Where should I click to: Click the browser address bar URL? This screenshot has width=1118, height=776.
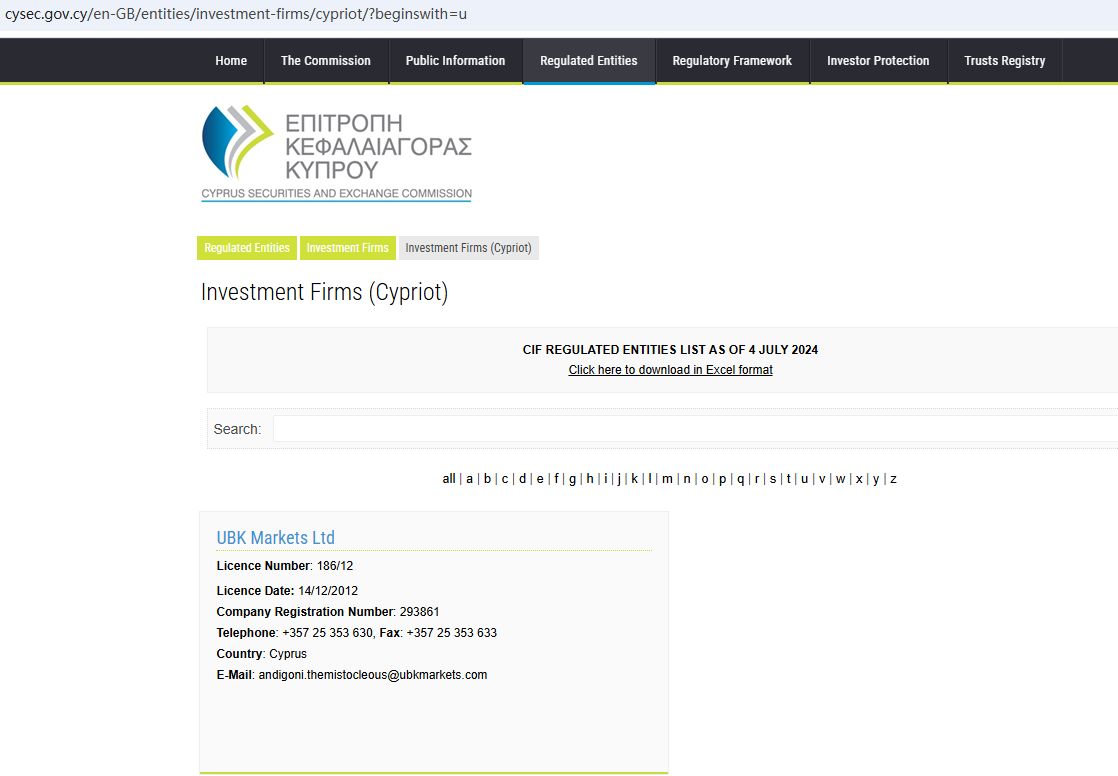[x=236, y=14]
